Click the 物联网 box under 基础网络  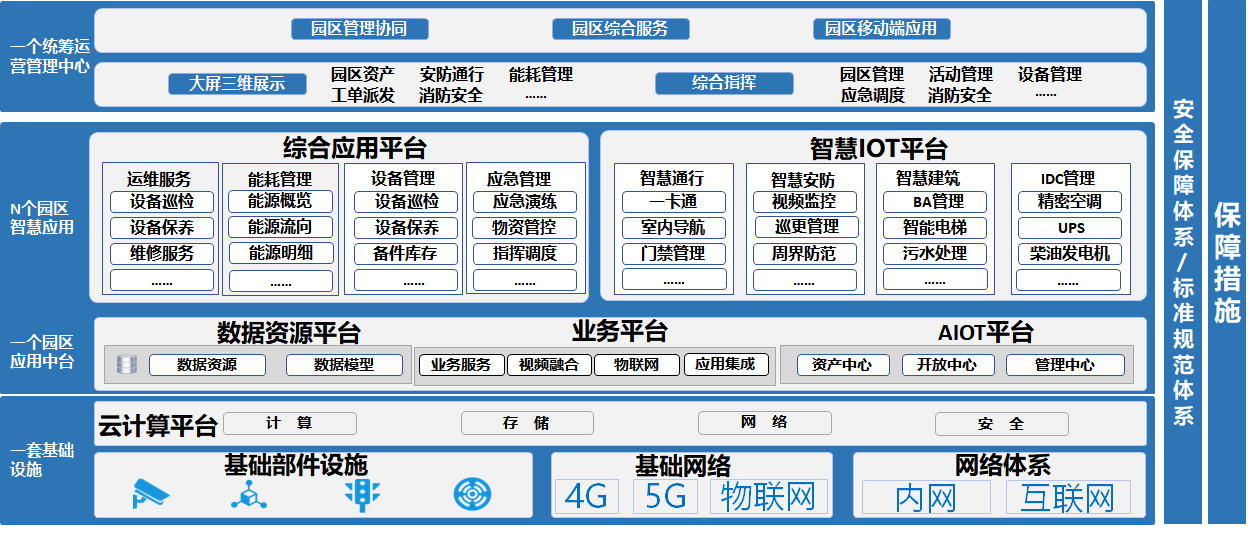click(769, 497)
